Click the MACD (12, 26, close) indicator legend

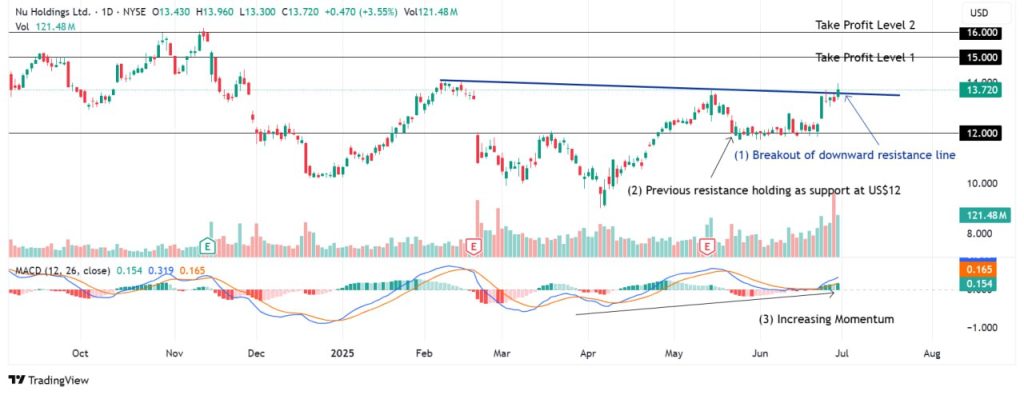click(x=60, y=269)
